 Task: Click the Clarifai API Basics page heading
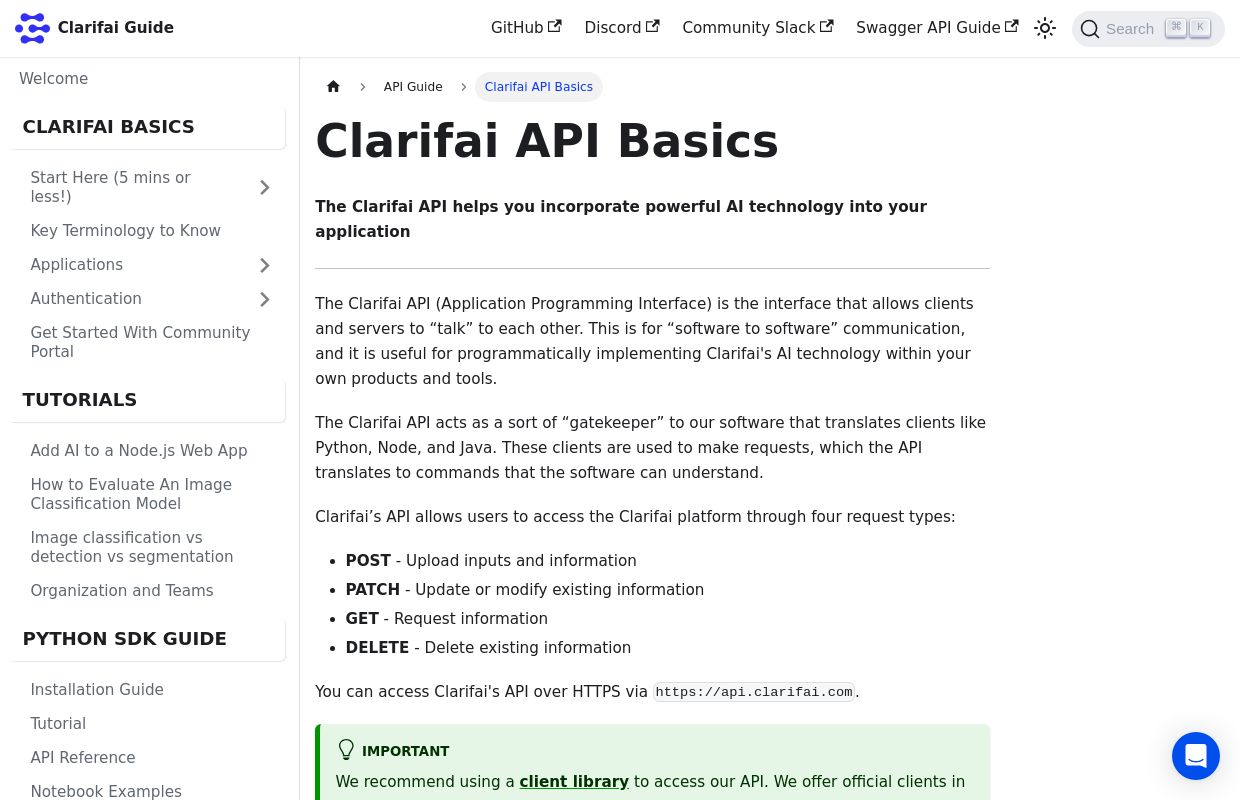coord(547,141)
